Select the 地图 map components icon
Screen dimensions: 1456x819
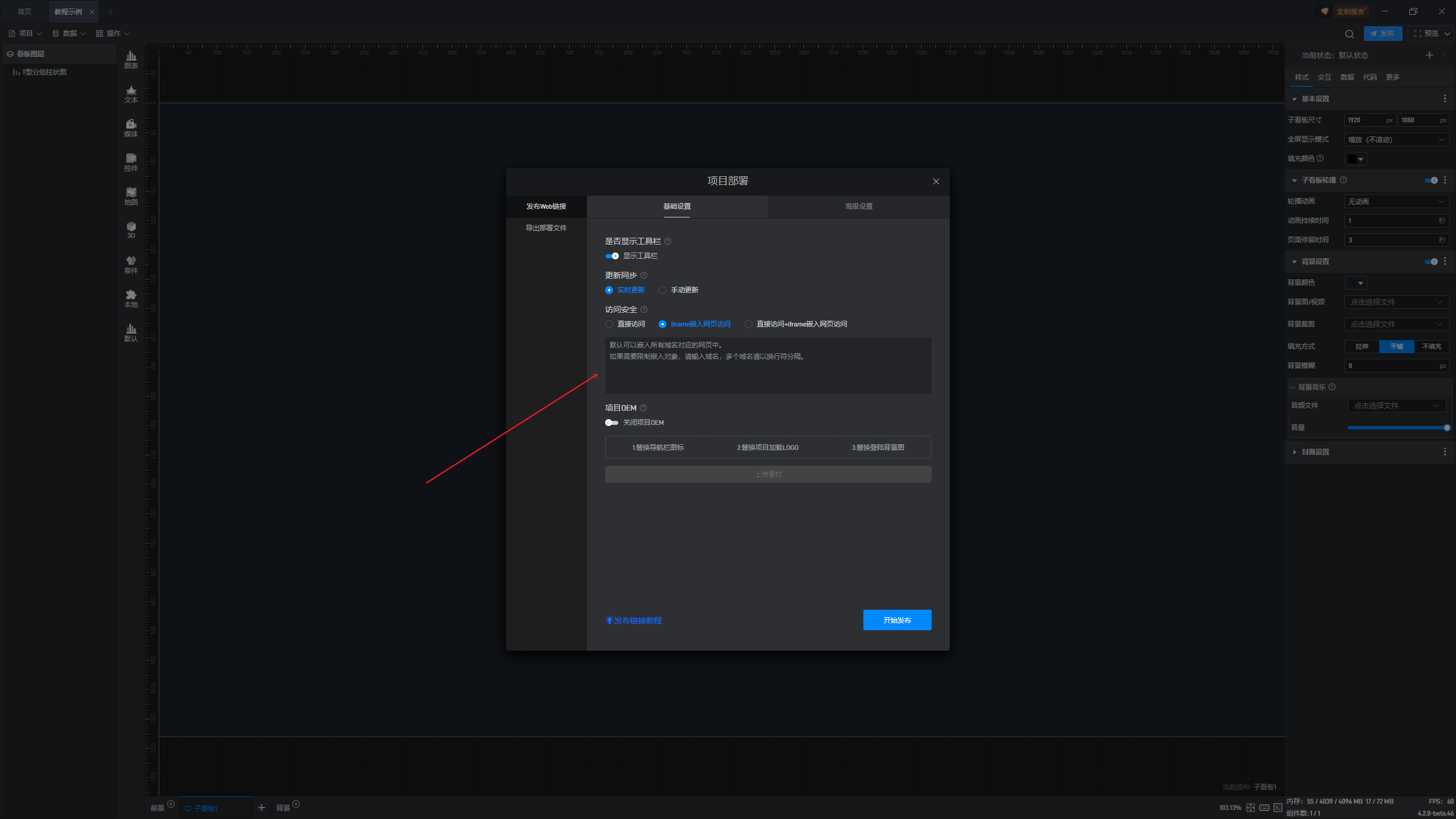tap(131, 196)
